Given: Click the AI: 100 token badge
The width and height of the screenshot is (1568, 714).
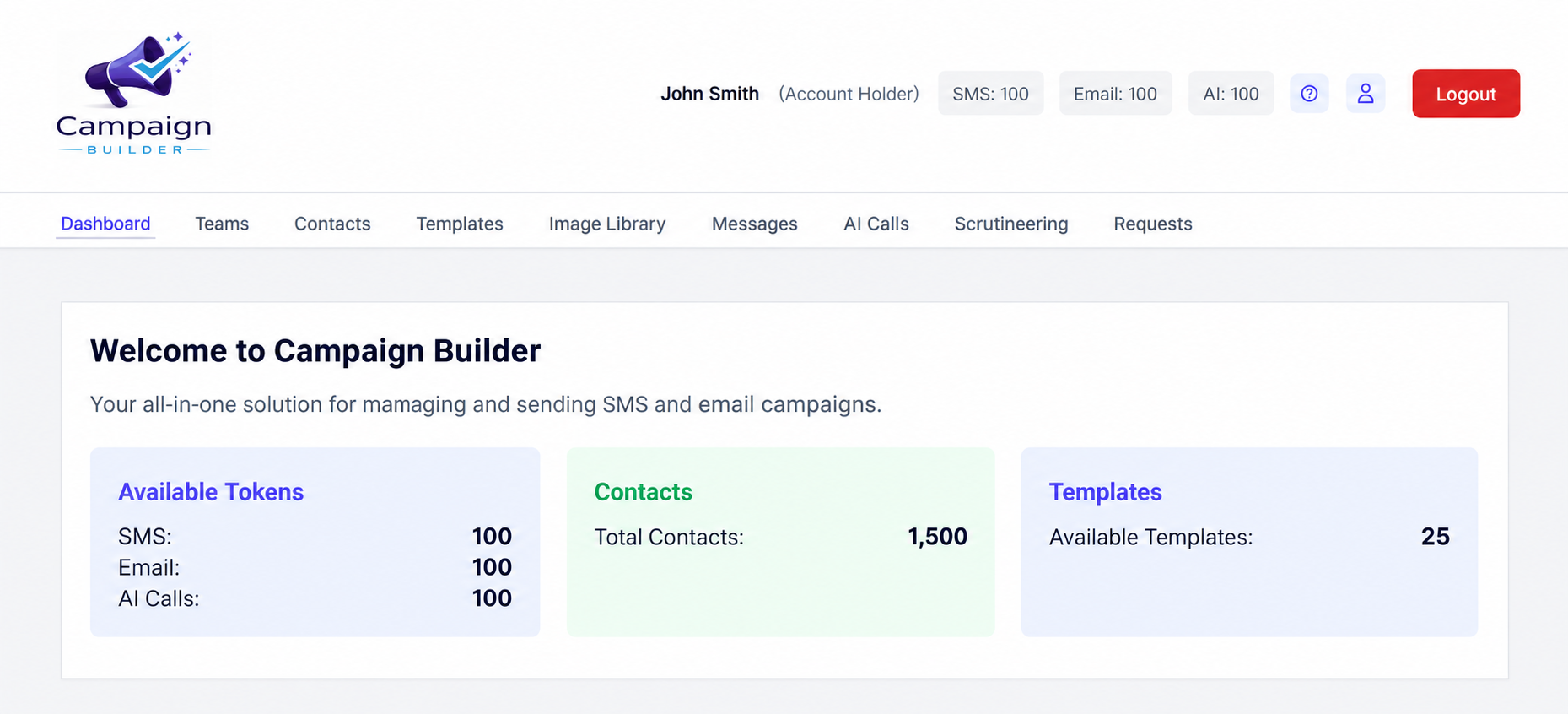Looking at the screenshot, I should [x=1231, y=94].
